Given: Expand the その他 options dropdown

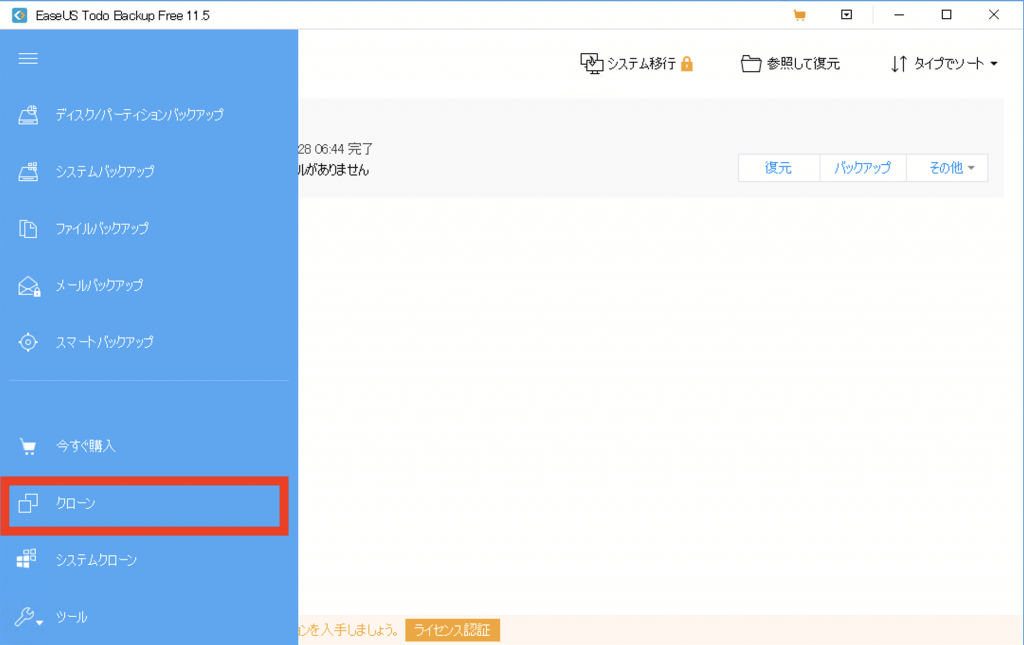Looking at the screenshot, I should [951, 168].
